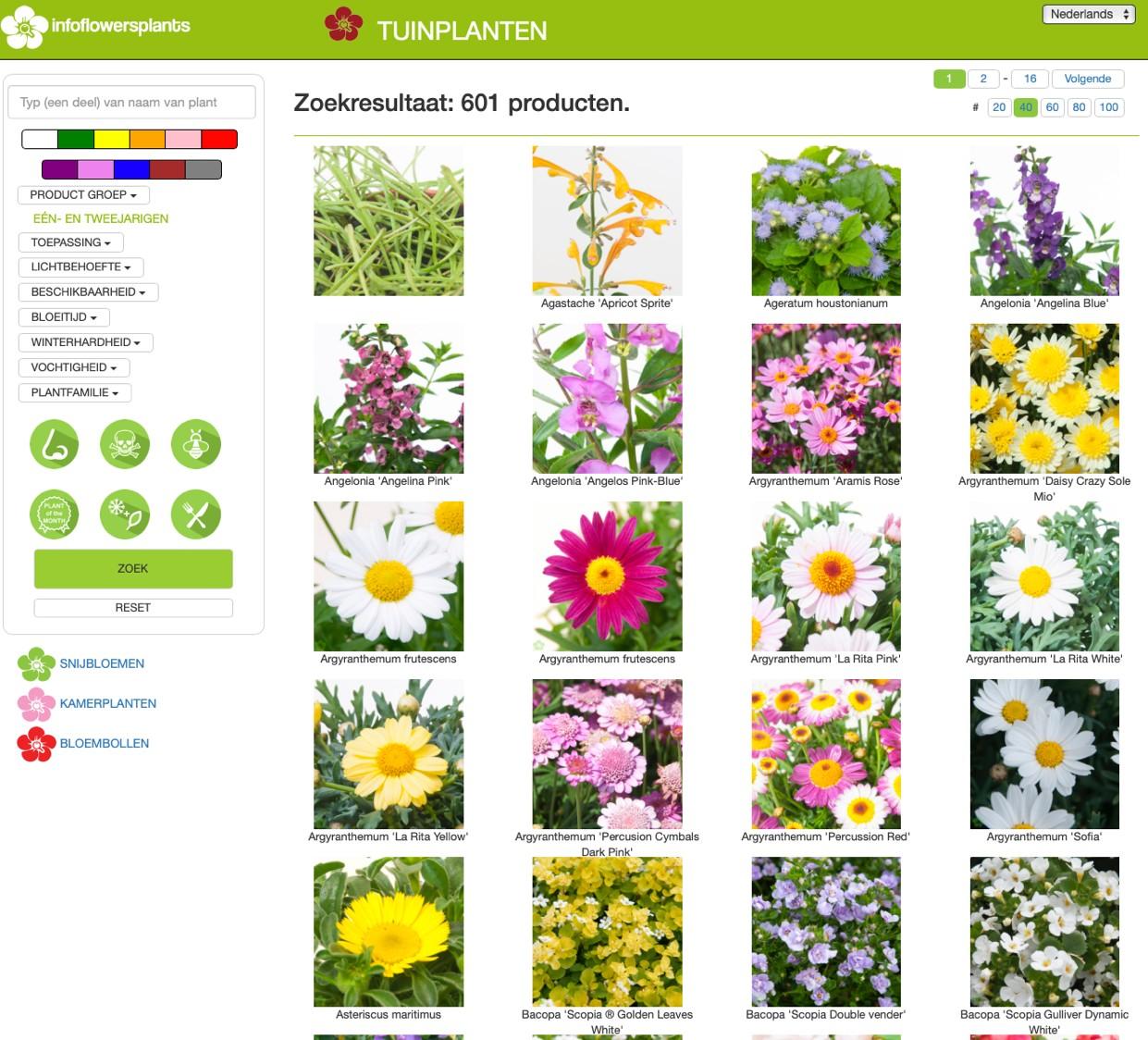This screenshot has height=1040, width=1148.
Task: Show 80 products per page
Action: click(1080, 107)
